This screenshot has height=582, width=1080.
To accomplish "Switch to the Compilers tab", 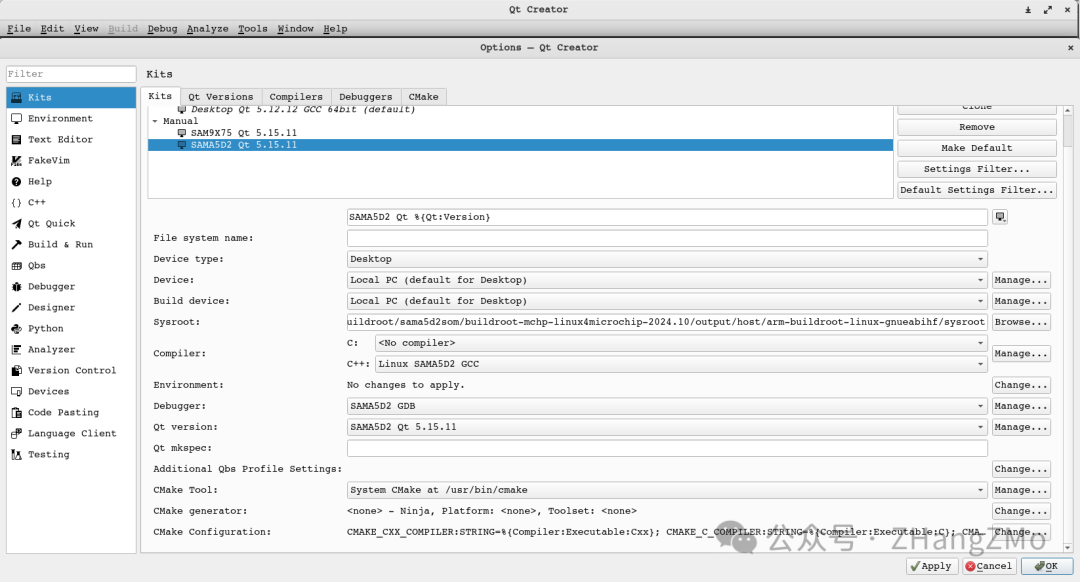I will click(295, 97).
